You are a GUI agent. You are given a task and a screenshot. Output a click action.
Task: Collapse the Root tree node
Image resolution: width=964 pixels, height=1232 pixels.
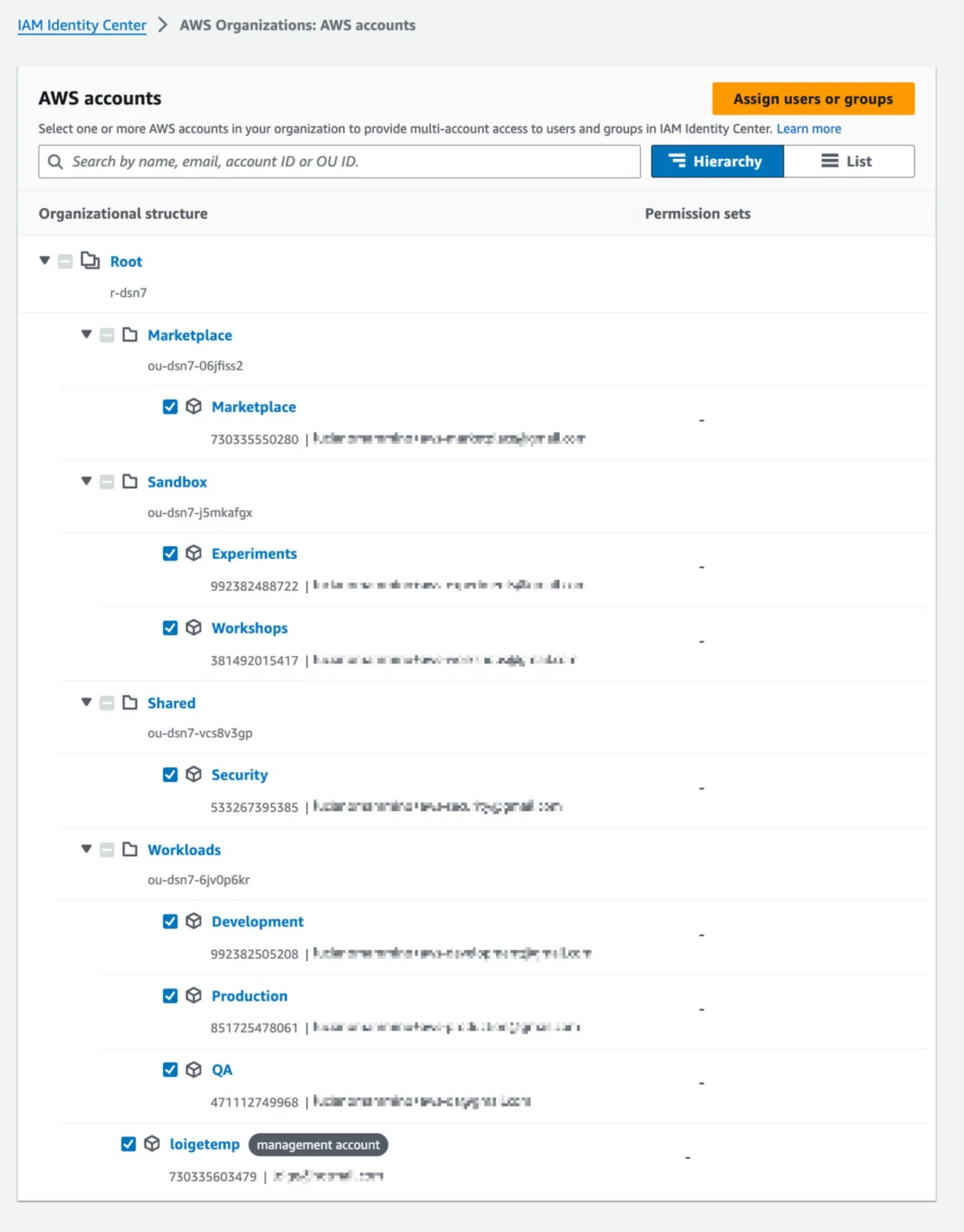tap(44, 261)
